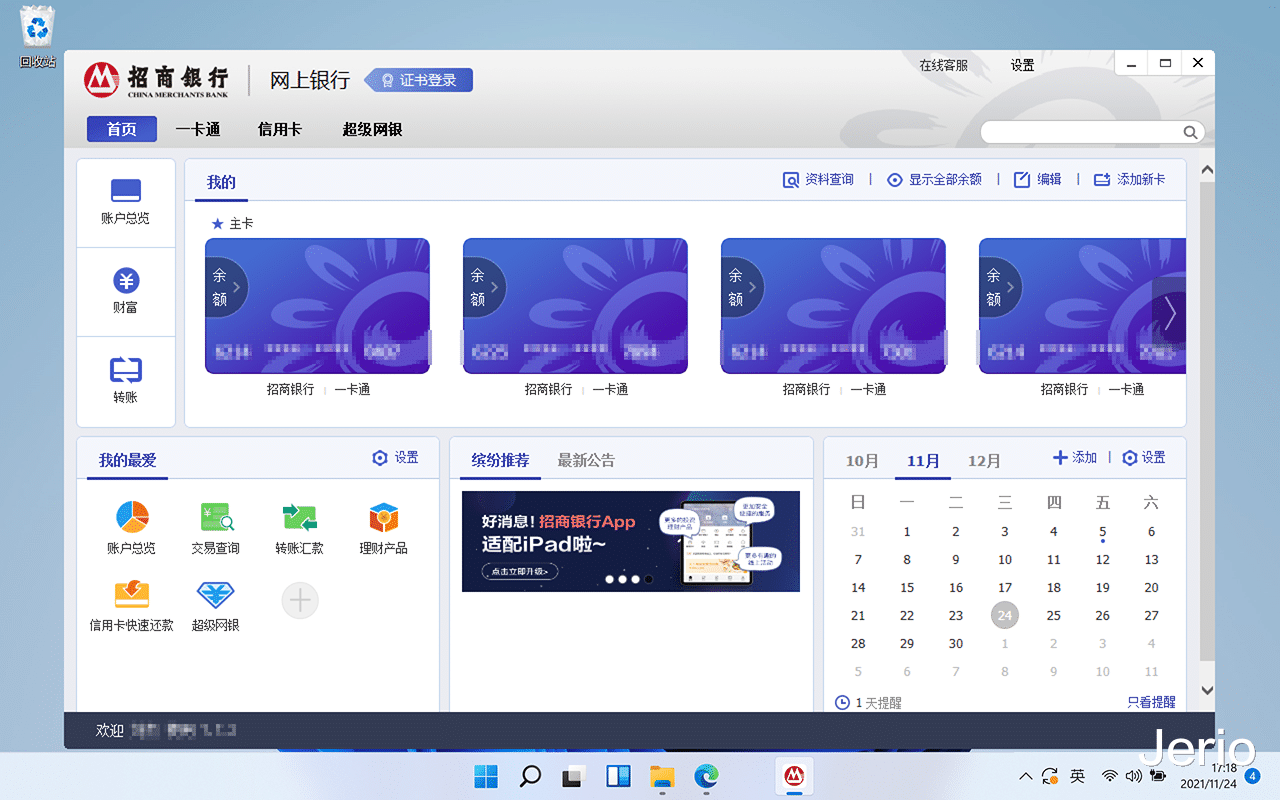The height and width of the screenshot is (800, 1280).
Task: Open 理财产品 favorite icon
Action: (384, 517)
